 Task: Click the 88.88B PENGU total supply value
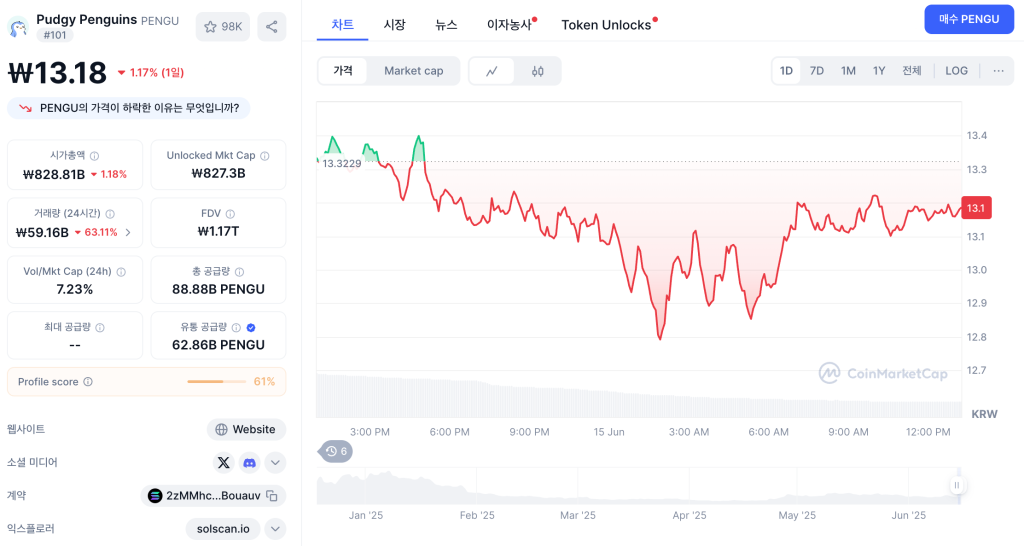218,289
